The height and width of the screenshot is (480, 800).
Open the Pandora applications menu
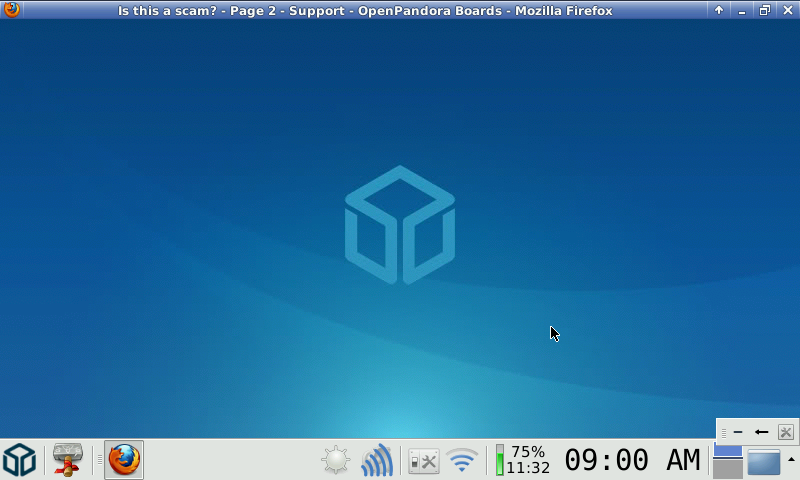(19, 460)
